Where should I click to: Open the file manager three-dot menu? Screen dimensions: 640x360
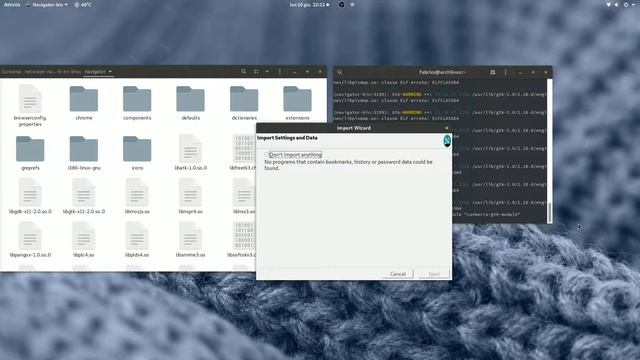(x=280, y=71)
